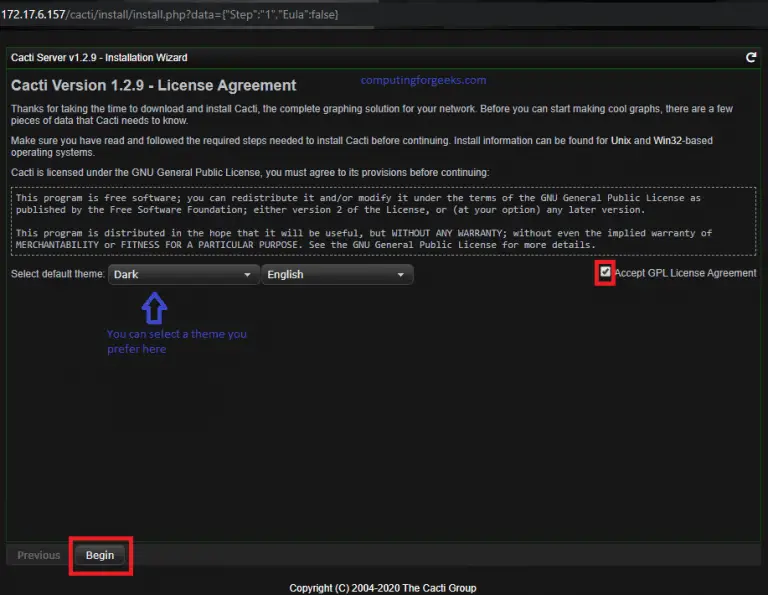Screen dimensions: 768x595
Task: Click the License Agreement page heading
Action: click(154, 86)
